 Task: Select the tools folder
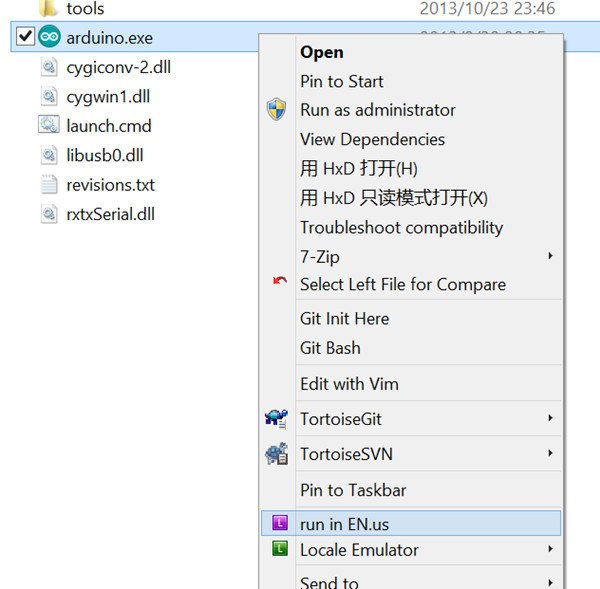tap(85, 9)
